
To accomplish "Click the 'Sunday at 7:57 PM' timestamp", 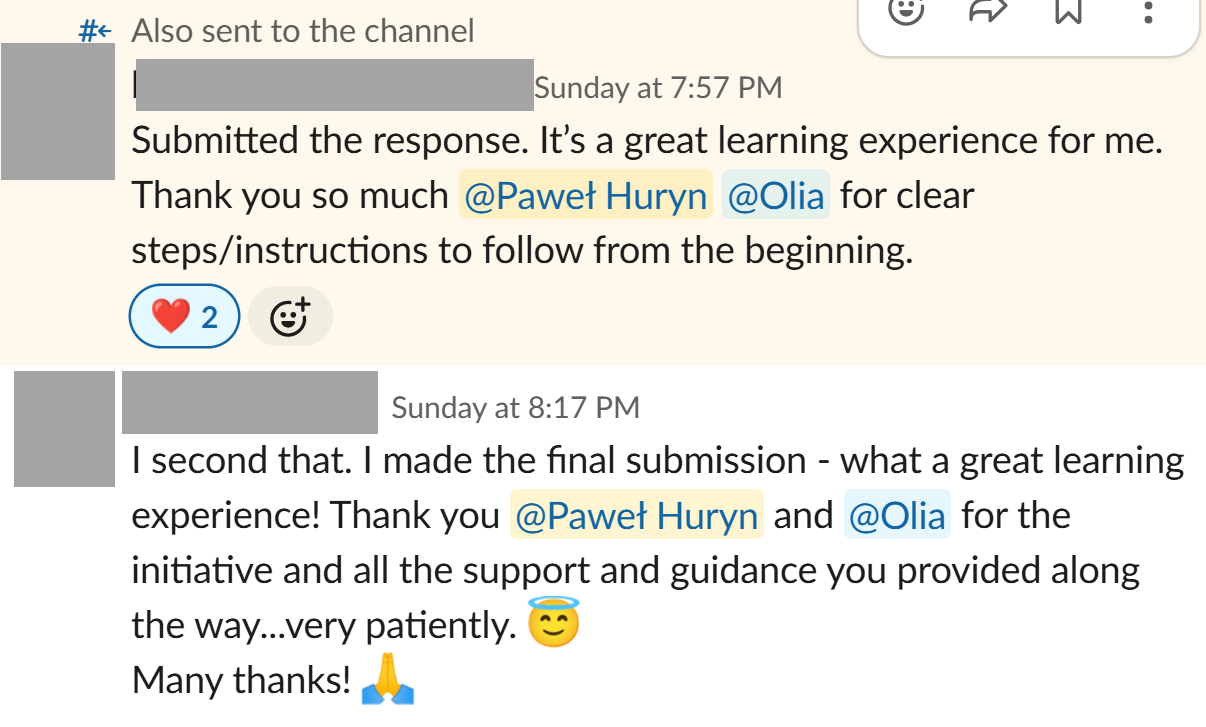I will 659,87.
